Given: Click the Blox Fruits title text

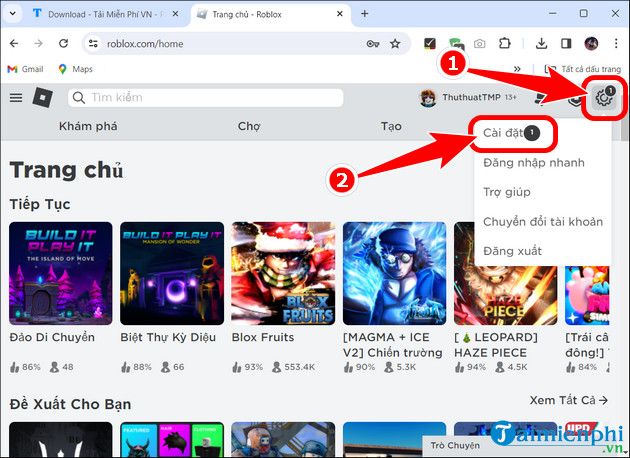Looking at the screenshot, I should (x=263, y=337).
